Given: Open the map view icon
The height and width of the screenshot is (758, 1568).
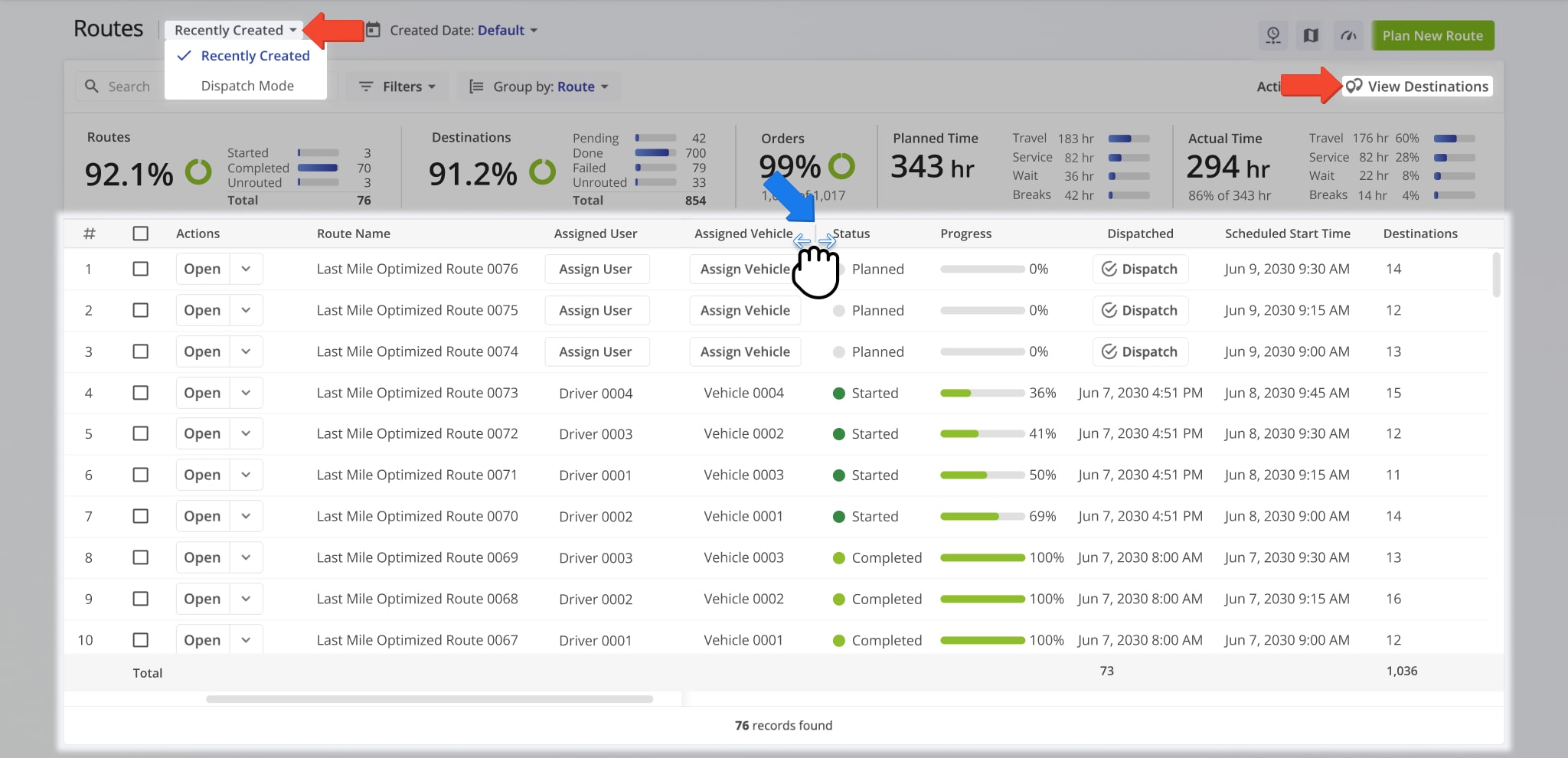Looking at the screenshot, I should click(1311, 35).
